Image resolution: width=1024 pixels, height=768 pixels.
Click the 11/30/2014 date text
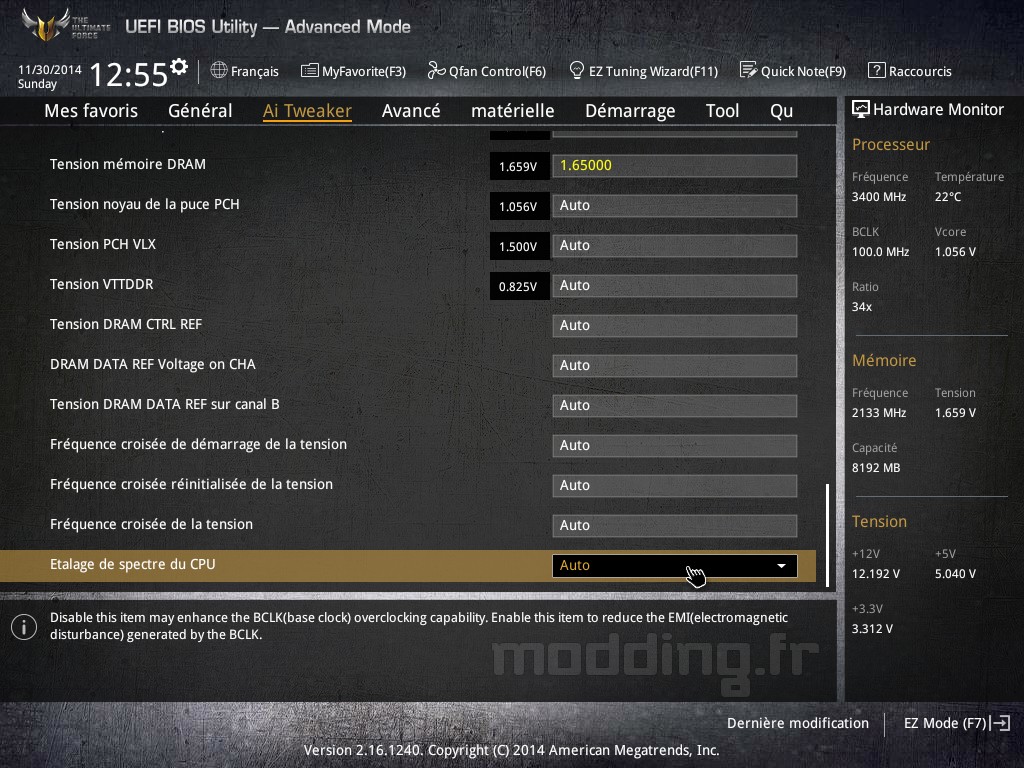coord(50,69)
